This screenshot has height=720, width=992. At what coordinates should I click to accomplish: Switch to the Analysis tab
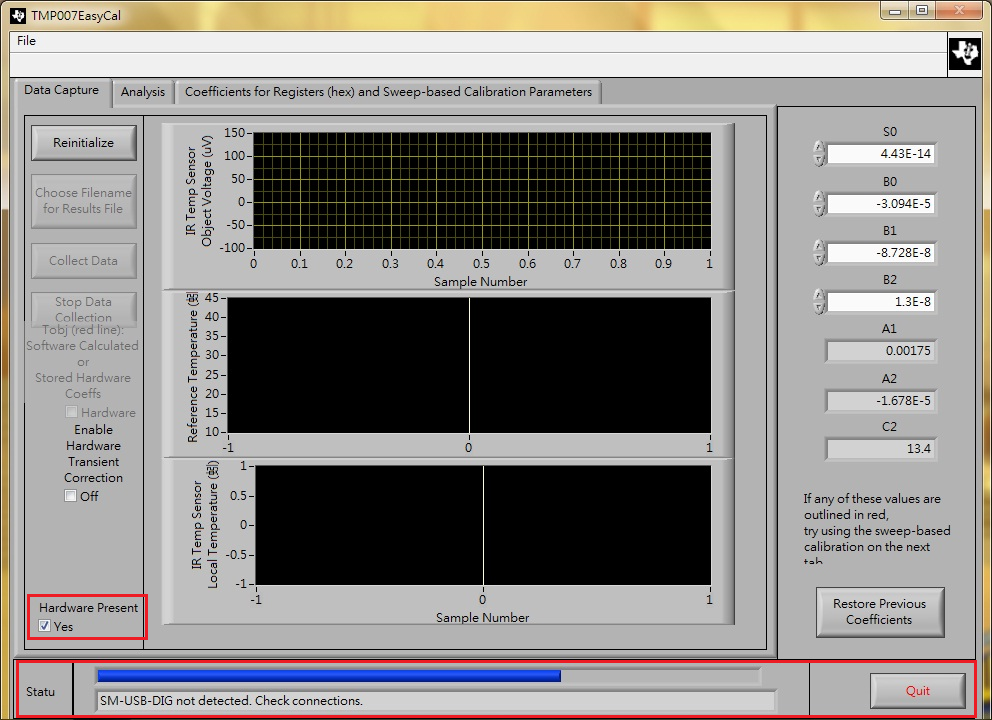click(x=143, y=92)
